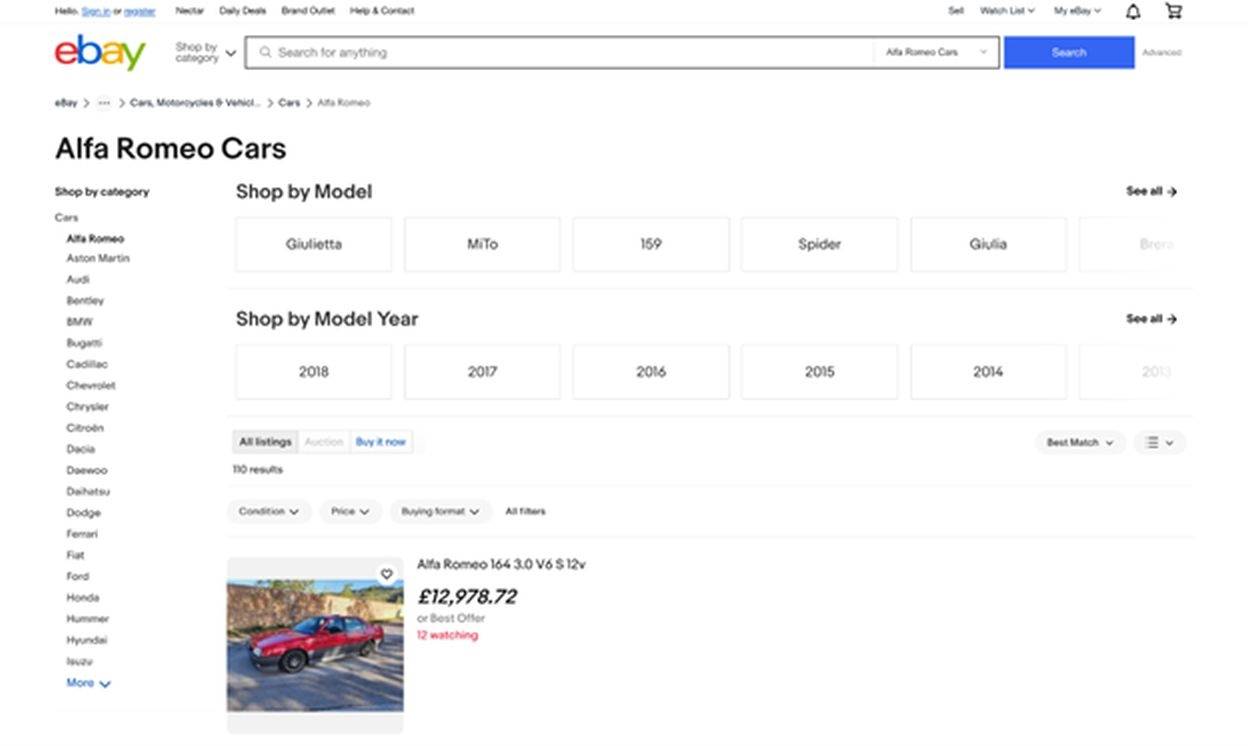This screenshot has width=1248, height=746.
Task: Click Cars breadcrumb link
Action: 289,103
